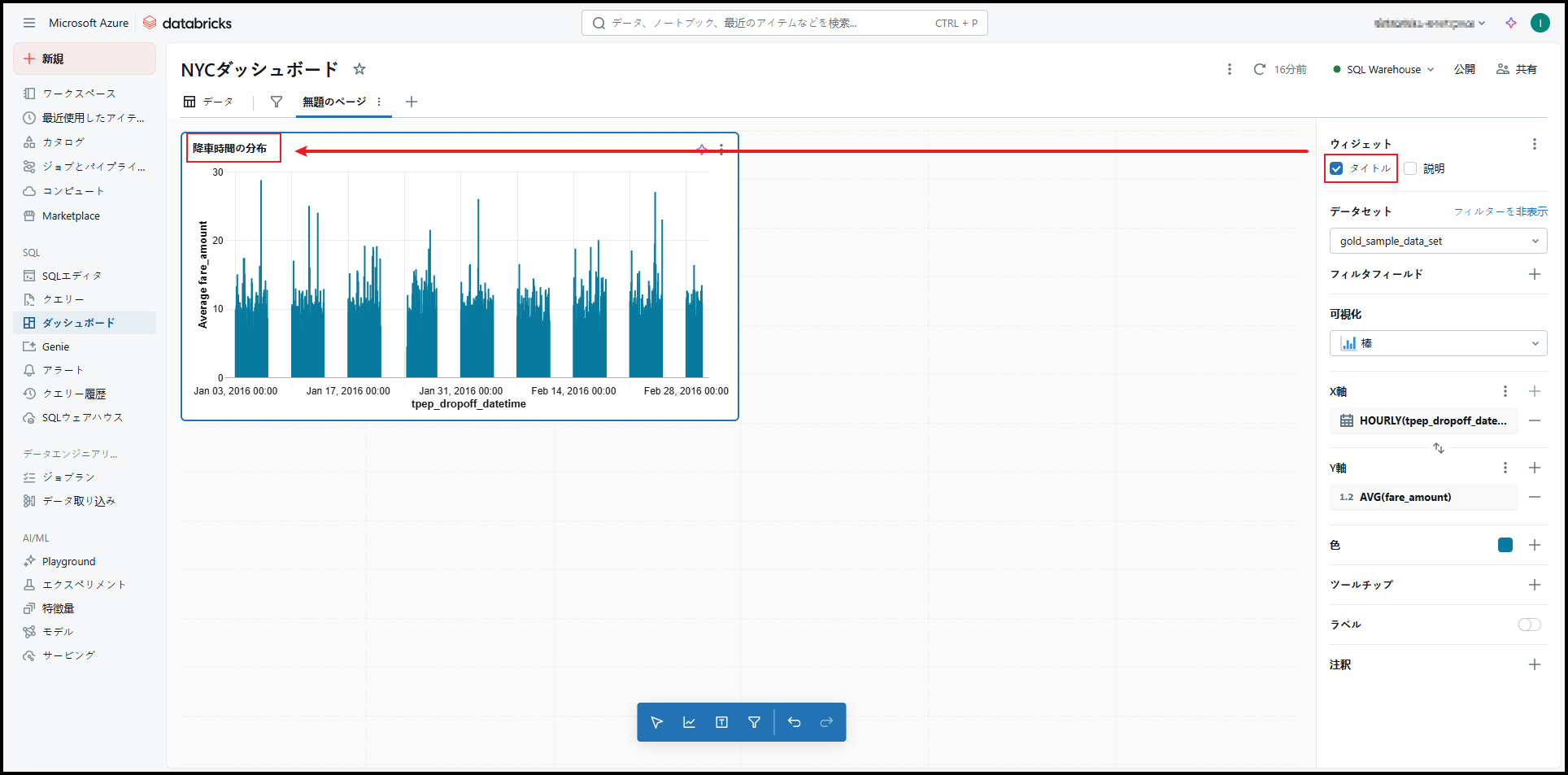Screen dimensions: 1568x775
Task: Open ダッシュボード in the left sidebar
Action: pyautogui.click(x=78, y=323)
